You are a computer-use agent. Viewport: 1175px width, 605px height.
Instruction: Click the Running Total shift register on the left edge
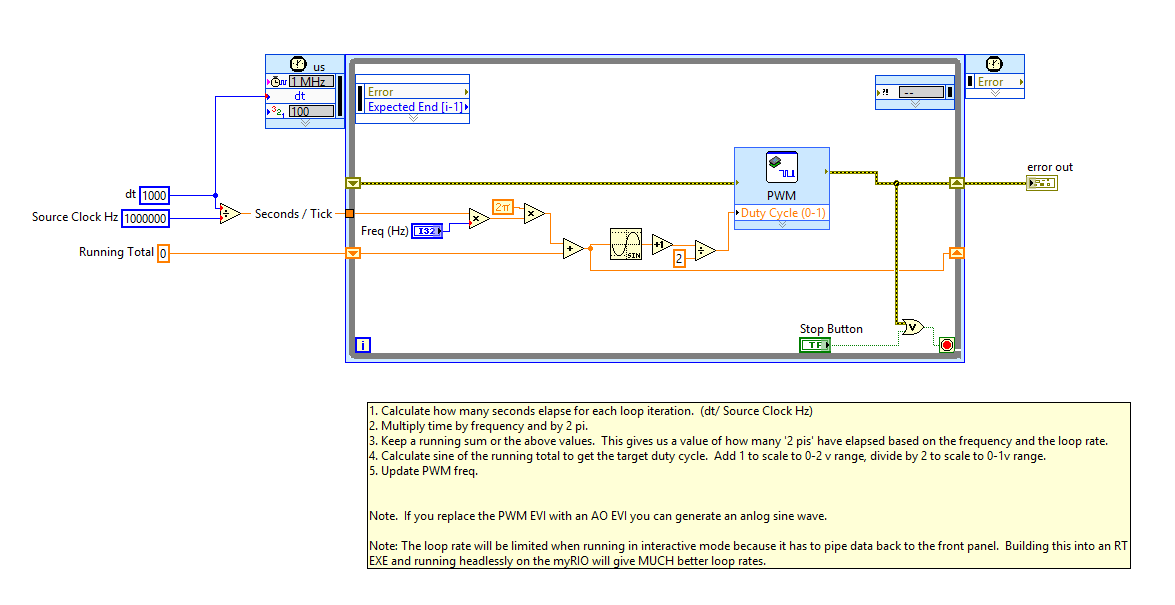[353, 253]
